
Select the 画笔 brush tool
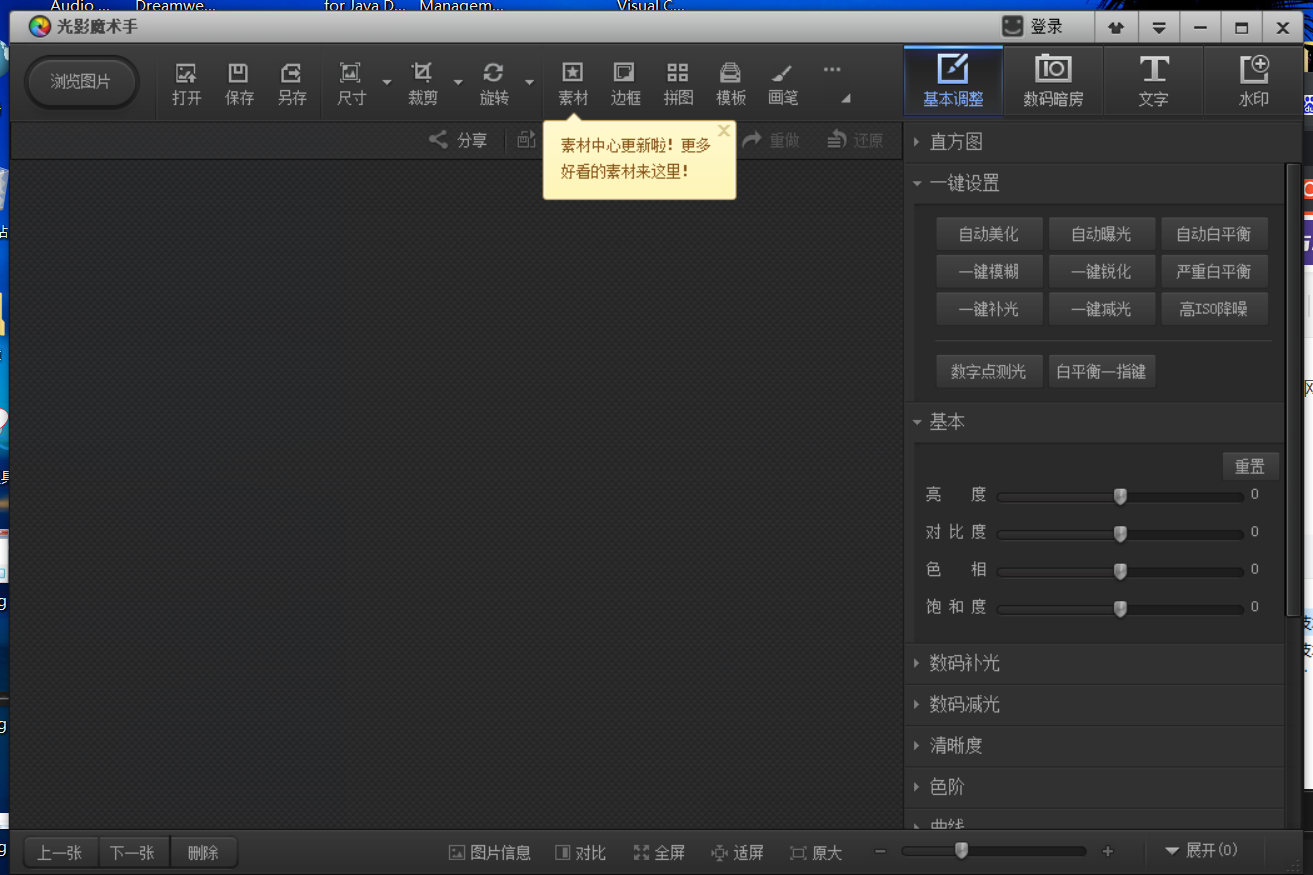[782, 84]
